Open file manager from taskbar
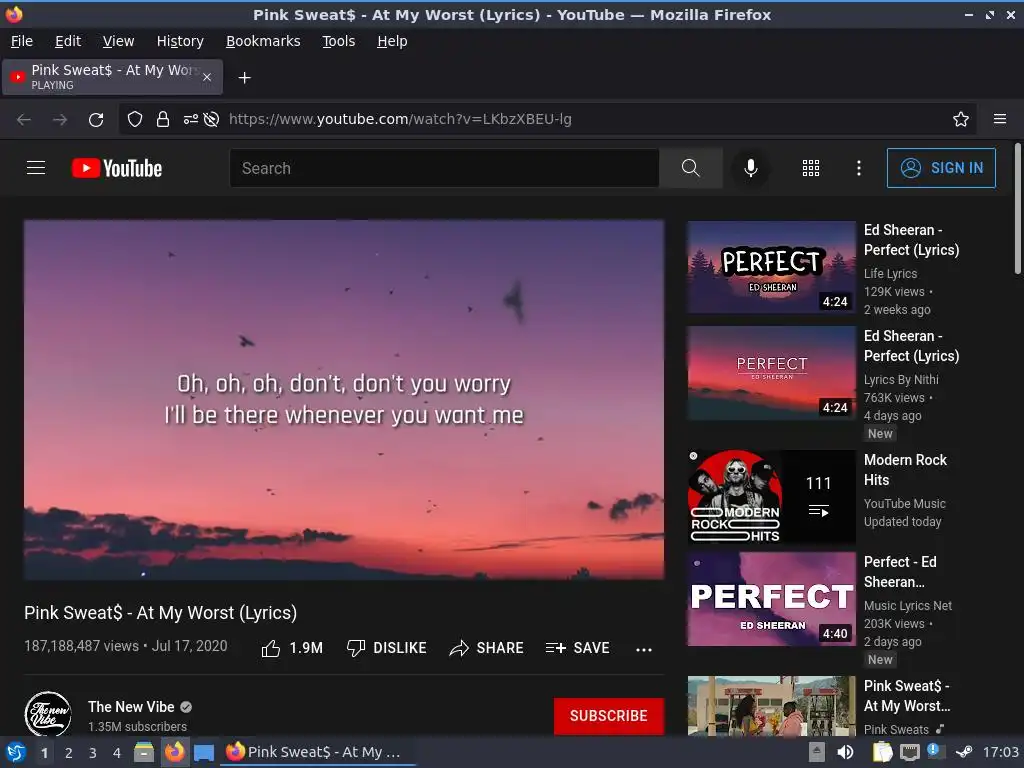Screen dimensions: 1024x768 click(144, 752)
